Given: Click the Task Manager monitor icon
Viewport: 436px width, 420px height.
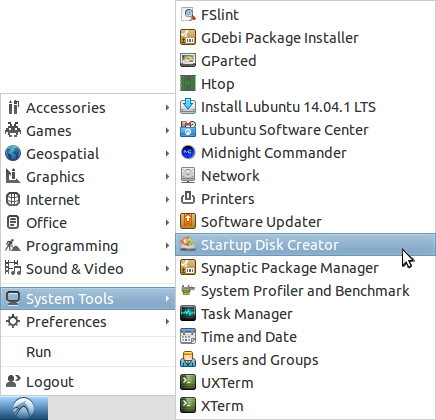Looking at the screenshot, I should [188, 314].
